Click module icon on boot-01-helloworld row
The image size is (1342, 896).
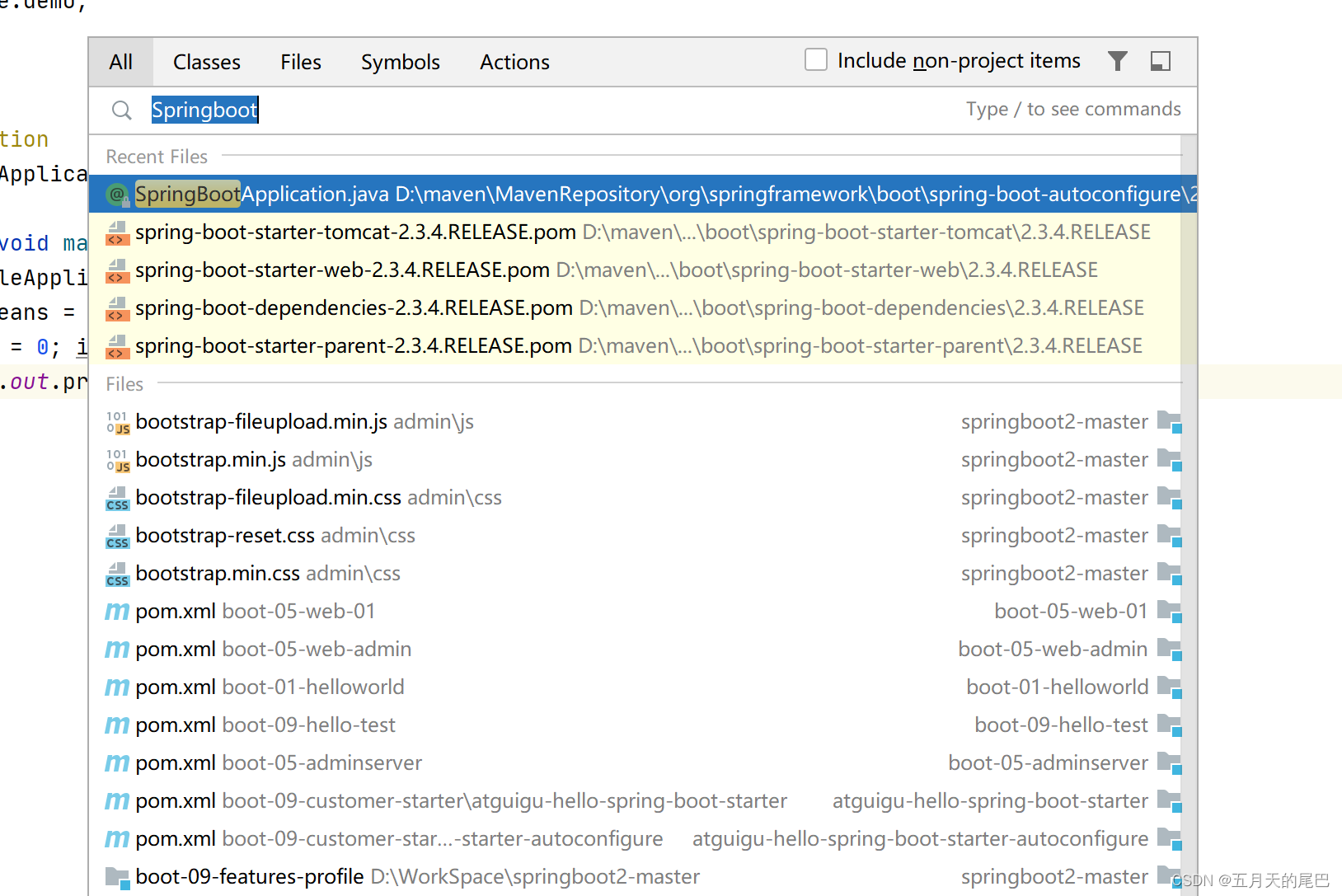pos(1170,687)
